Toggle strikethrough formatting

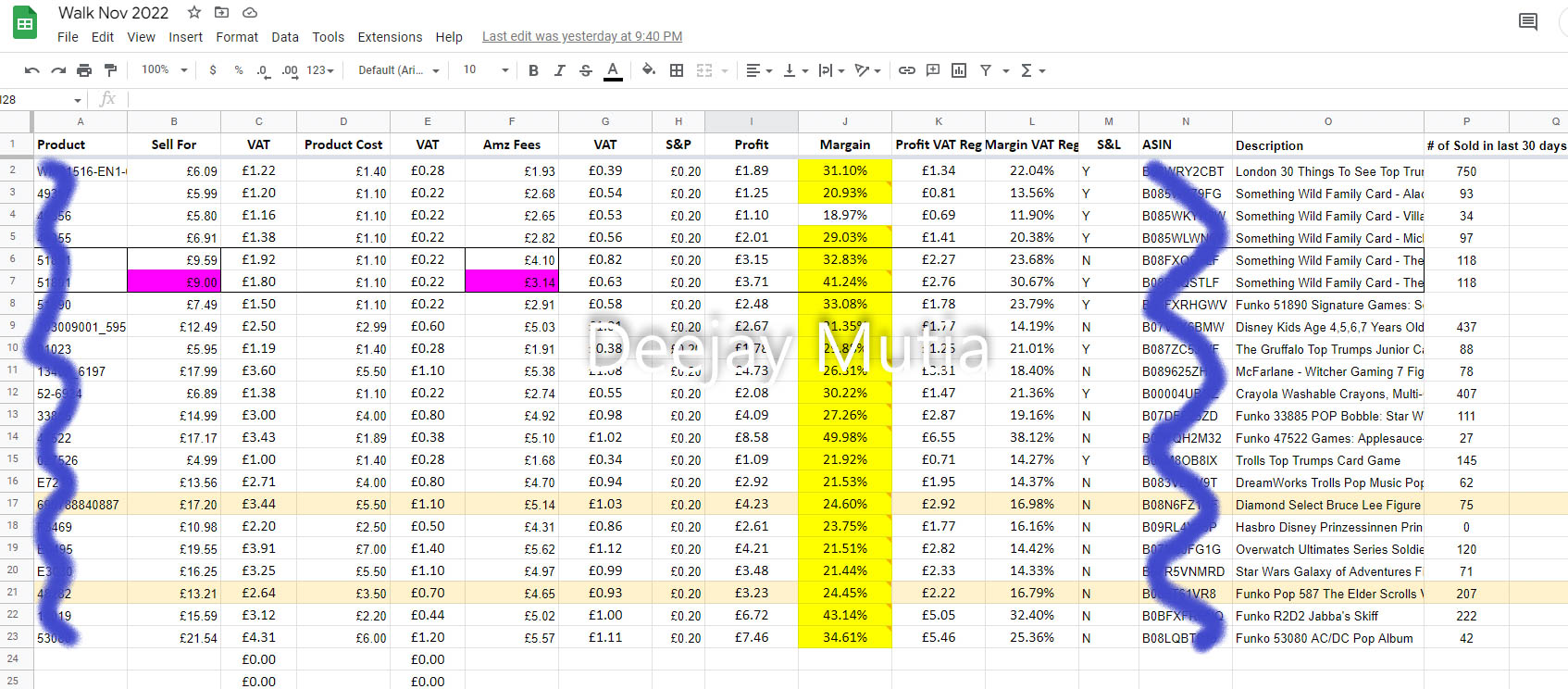click(x=586, y=70)
